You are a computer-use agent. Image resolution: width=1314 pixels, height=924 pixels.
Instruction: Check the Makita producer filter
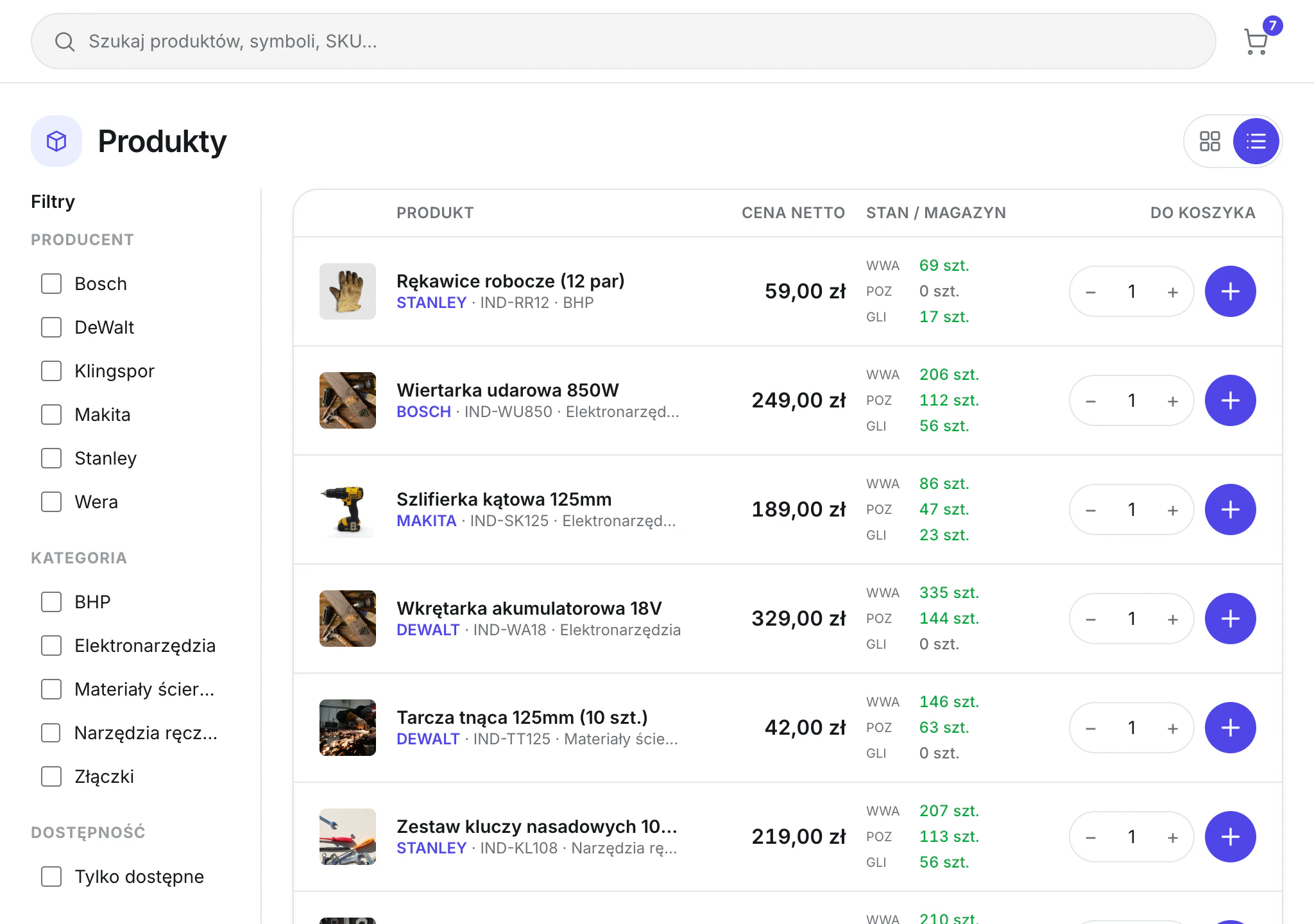pos(51,415)
